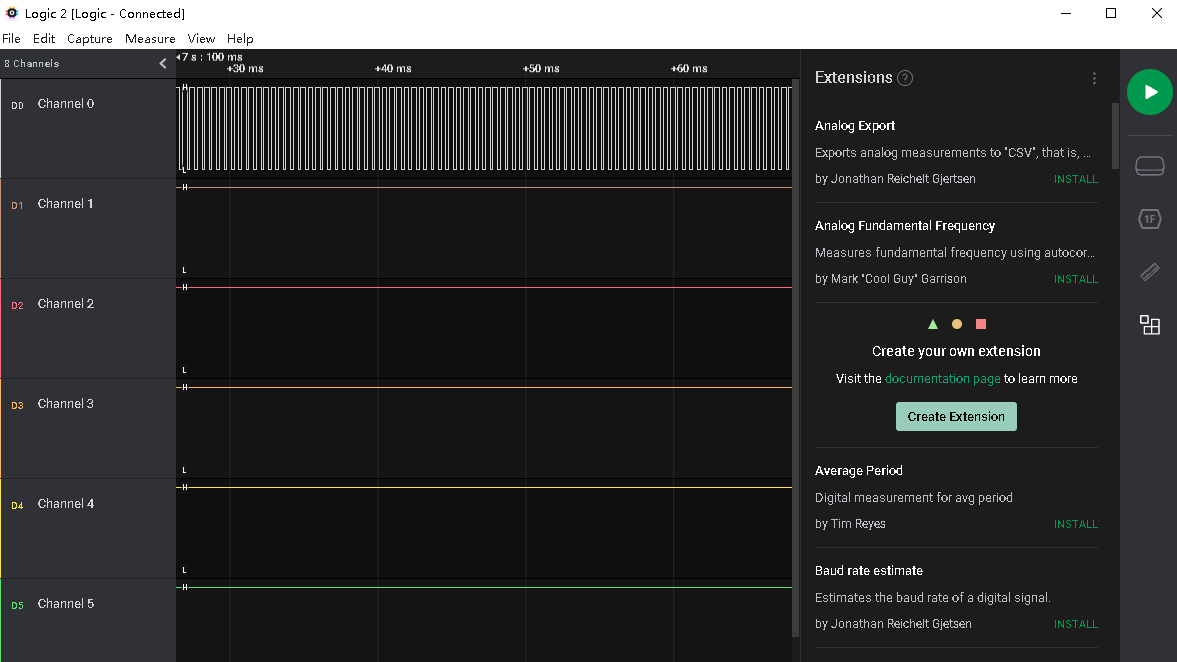This screenshot has width=1177, height=662.
Task: Install the Analog Export extension
Action: [1076, 179]
